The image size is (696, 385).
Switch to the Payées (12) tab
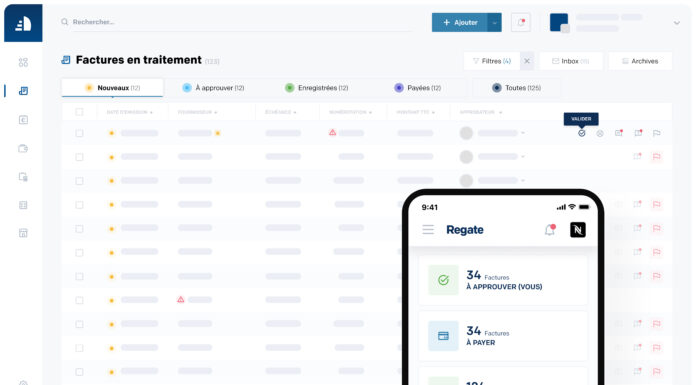[418, 88]
